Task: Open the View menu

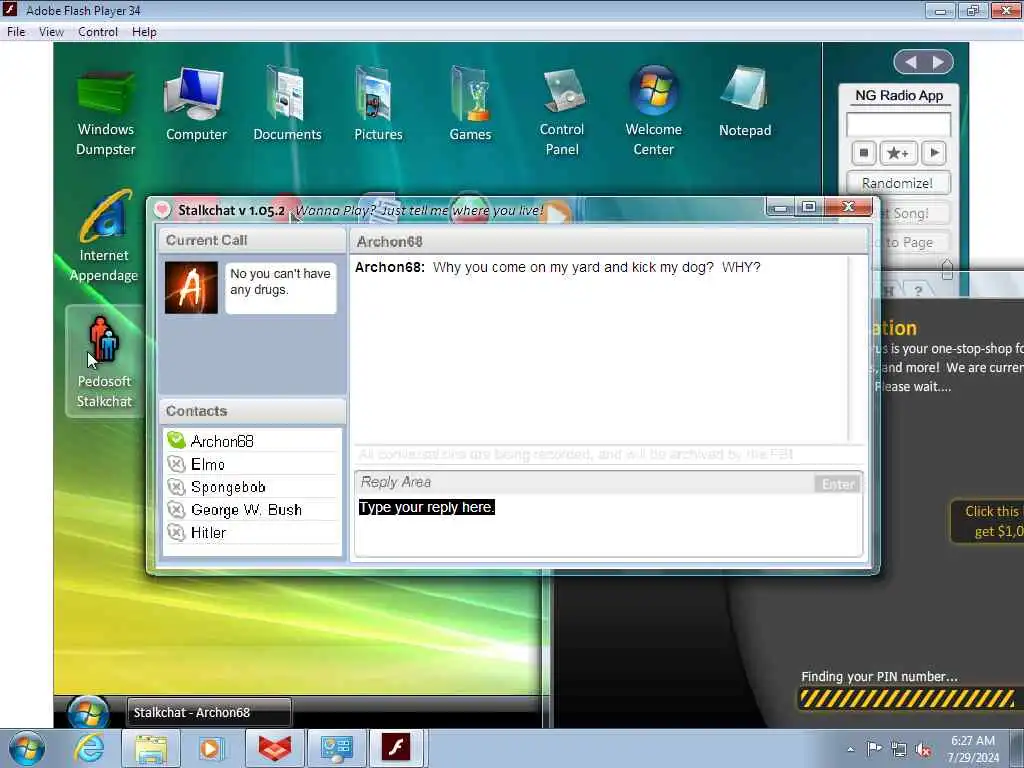Action: pos(51,32)
